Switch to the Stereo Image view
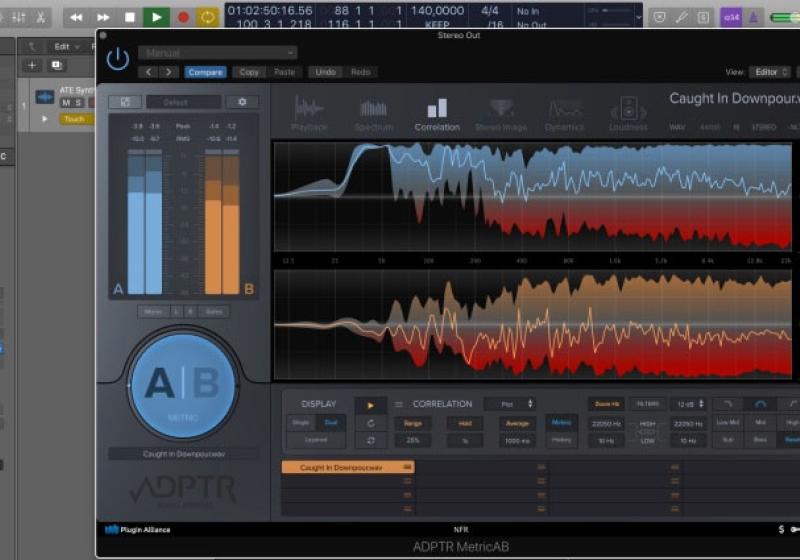The width and height of the screenshot is (800, 560). pyautogui.click(x=501, y=114)
